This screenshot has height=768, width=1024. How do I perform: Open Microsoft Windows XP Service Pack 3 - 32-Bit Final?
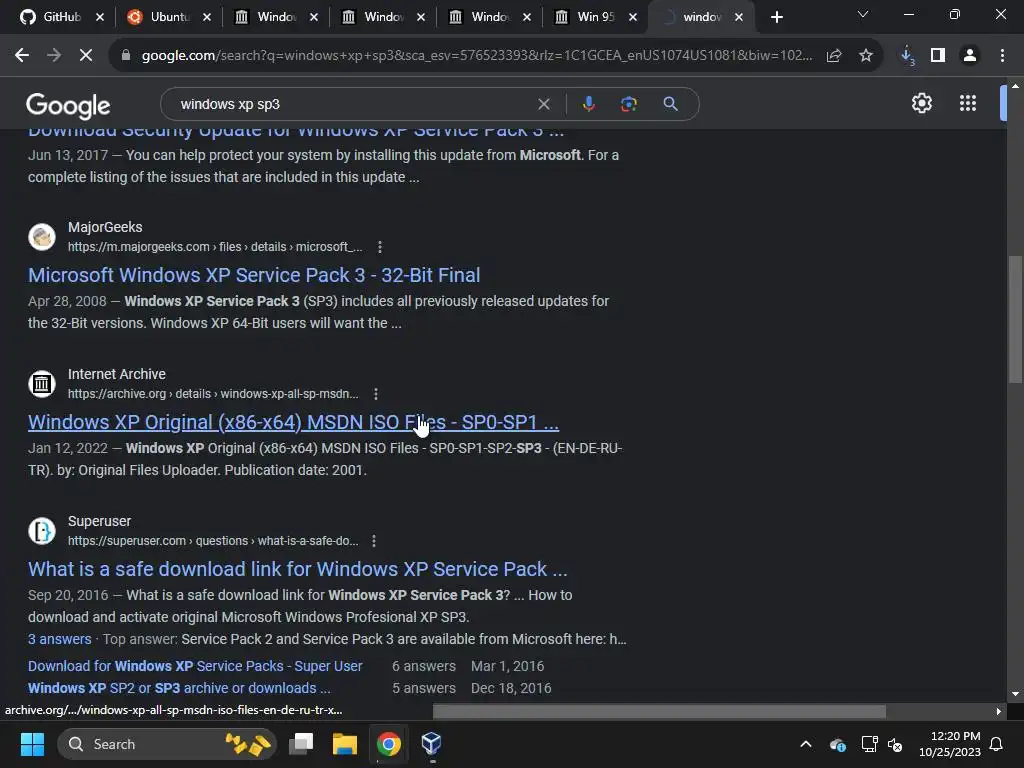pos(254,275)
